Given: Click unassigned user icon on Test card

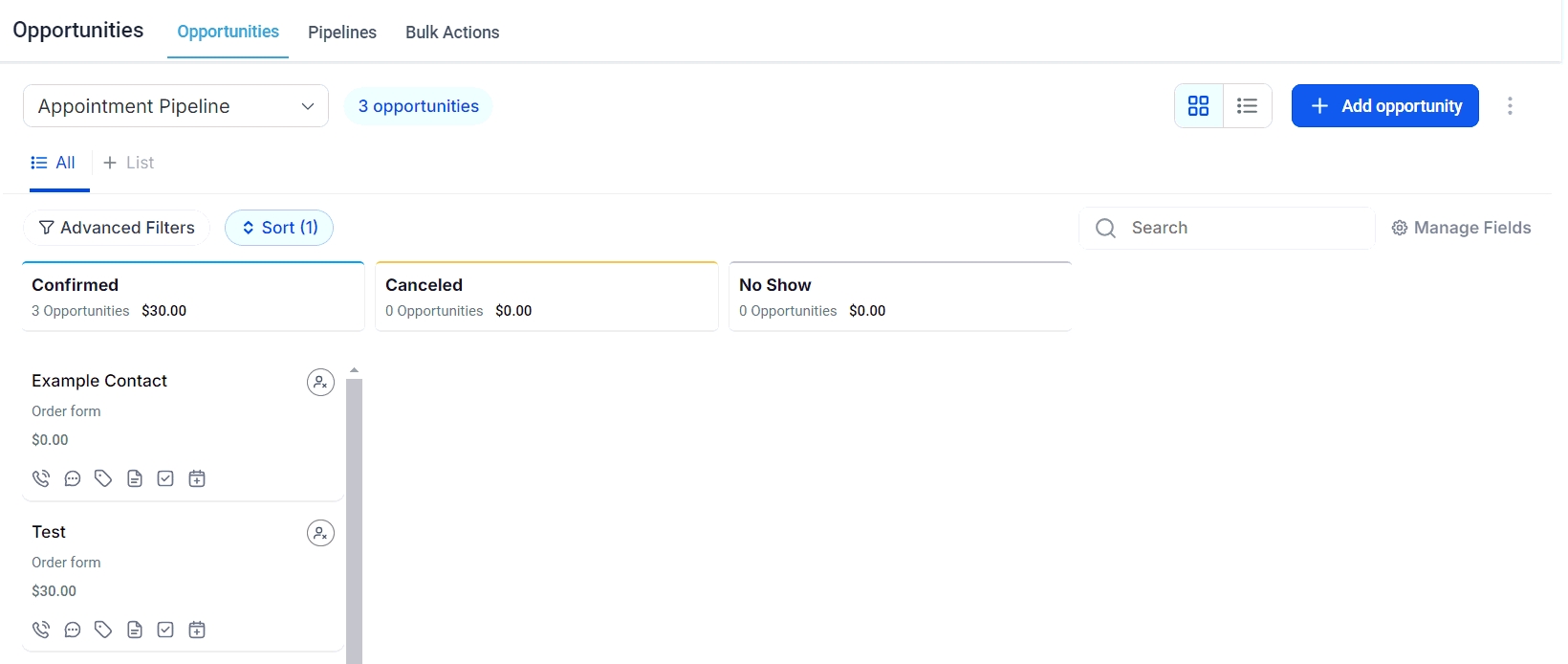Looking at the screenshot, I should pos(320,533).
